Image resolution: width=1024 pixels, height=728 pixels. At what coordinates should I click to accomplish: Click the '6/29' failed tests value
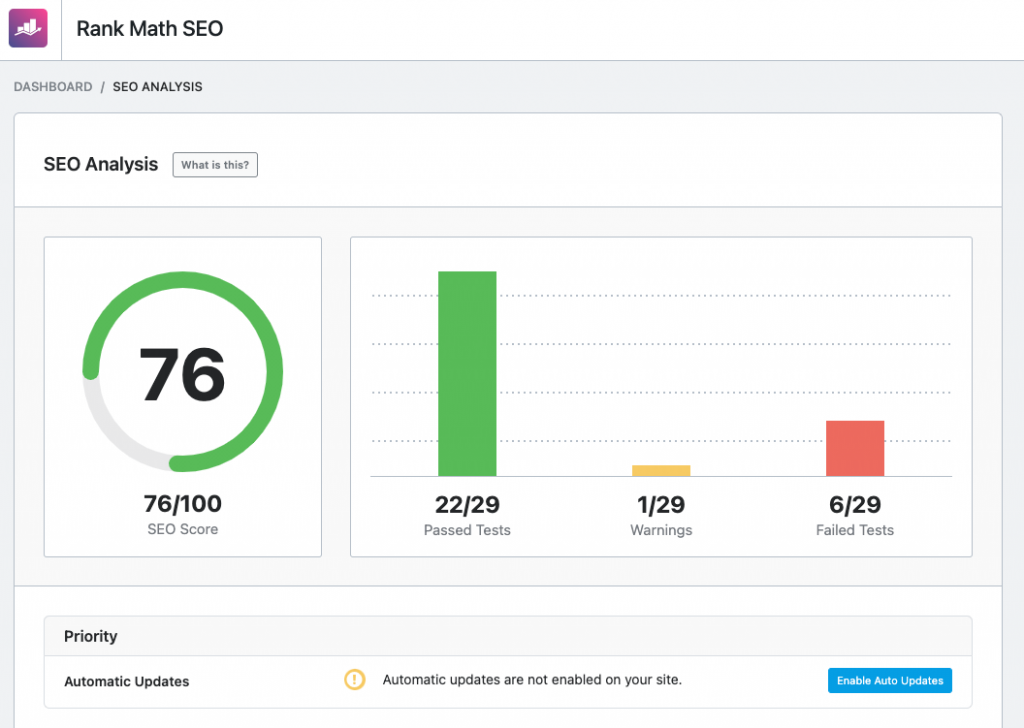[x=855, y=505]
